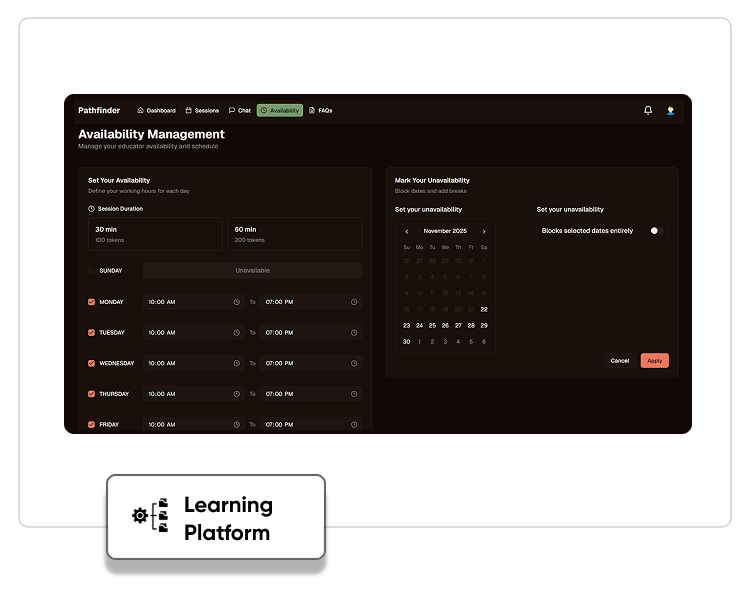750x600 pixels.
Task: Click the notifications bell icon
Action: (648, 110)
